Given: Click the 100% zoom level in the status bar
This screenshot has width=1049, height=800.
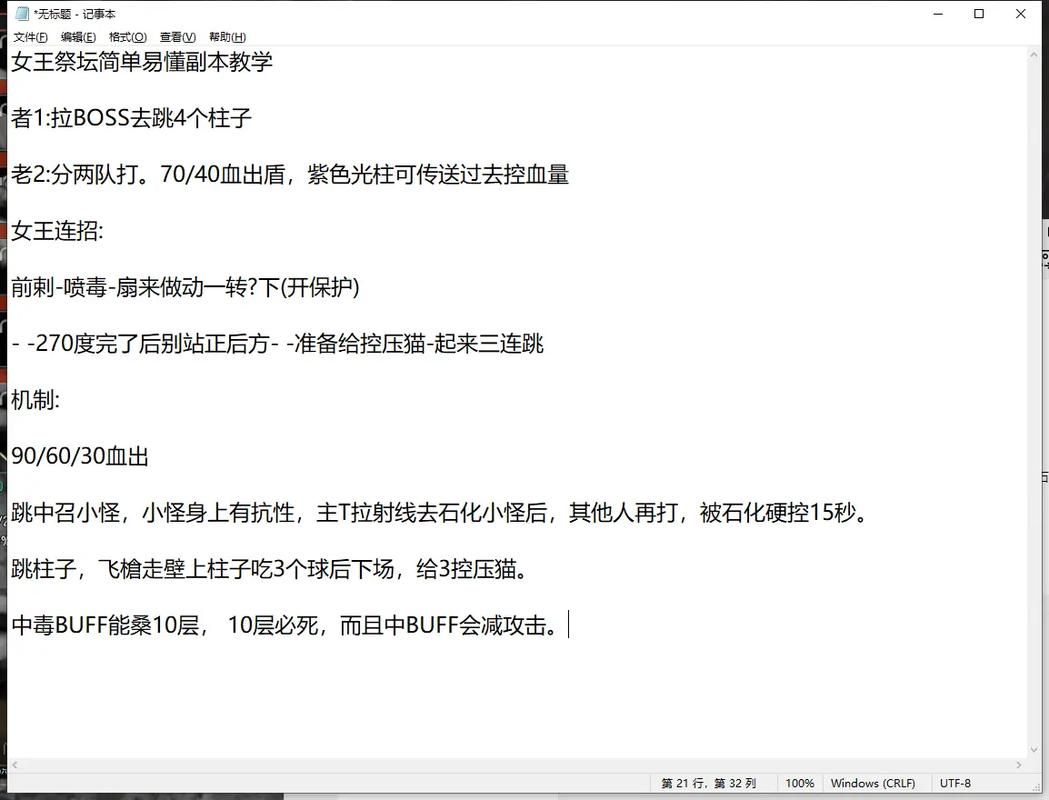Looking at the screenshot, I should (x=799, y=783).
